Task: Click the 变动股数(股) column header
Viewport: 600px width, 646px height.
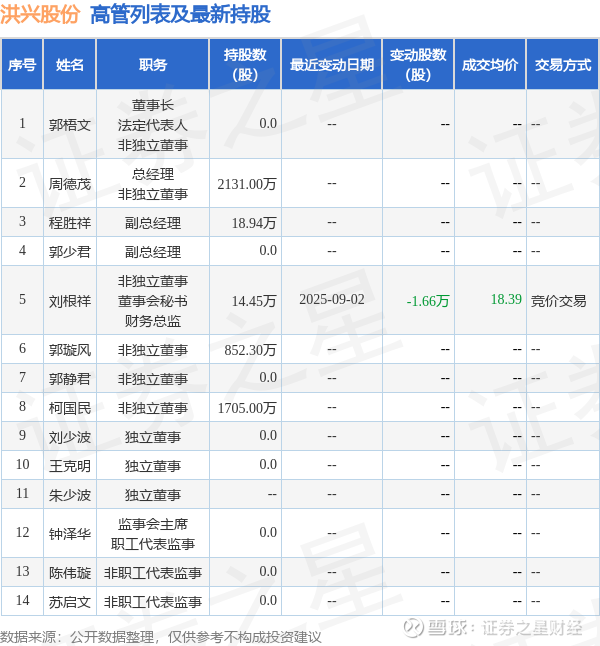Action: click(418, 65)
